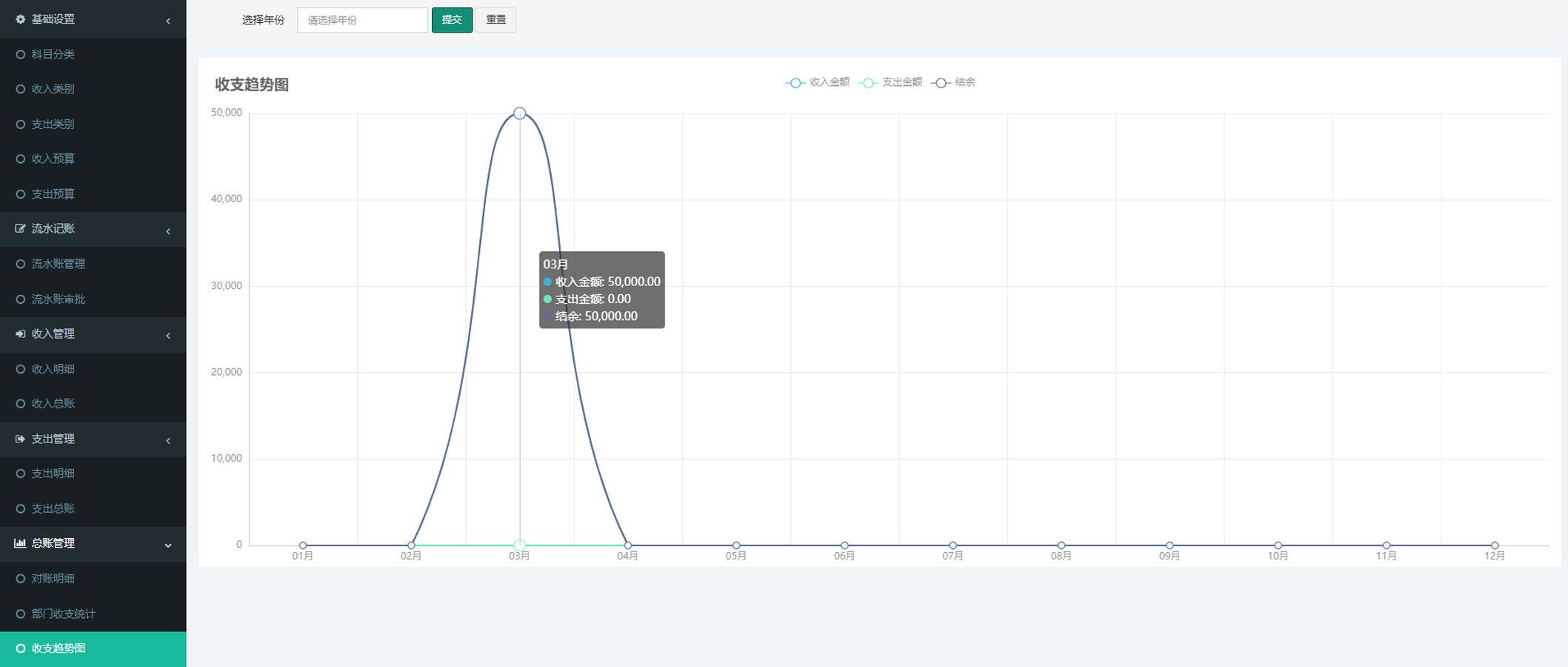Collapse the 基础设置 section via its chevron
Viewport: 1568px width, 667px height.
point(168,21)
